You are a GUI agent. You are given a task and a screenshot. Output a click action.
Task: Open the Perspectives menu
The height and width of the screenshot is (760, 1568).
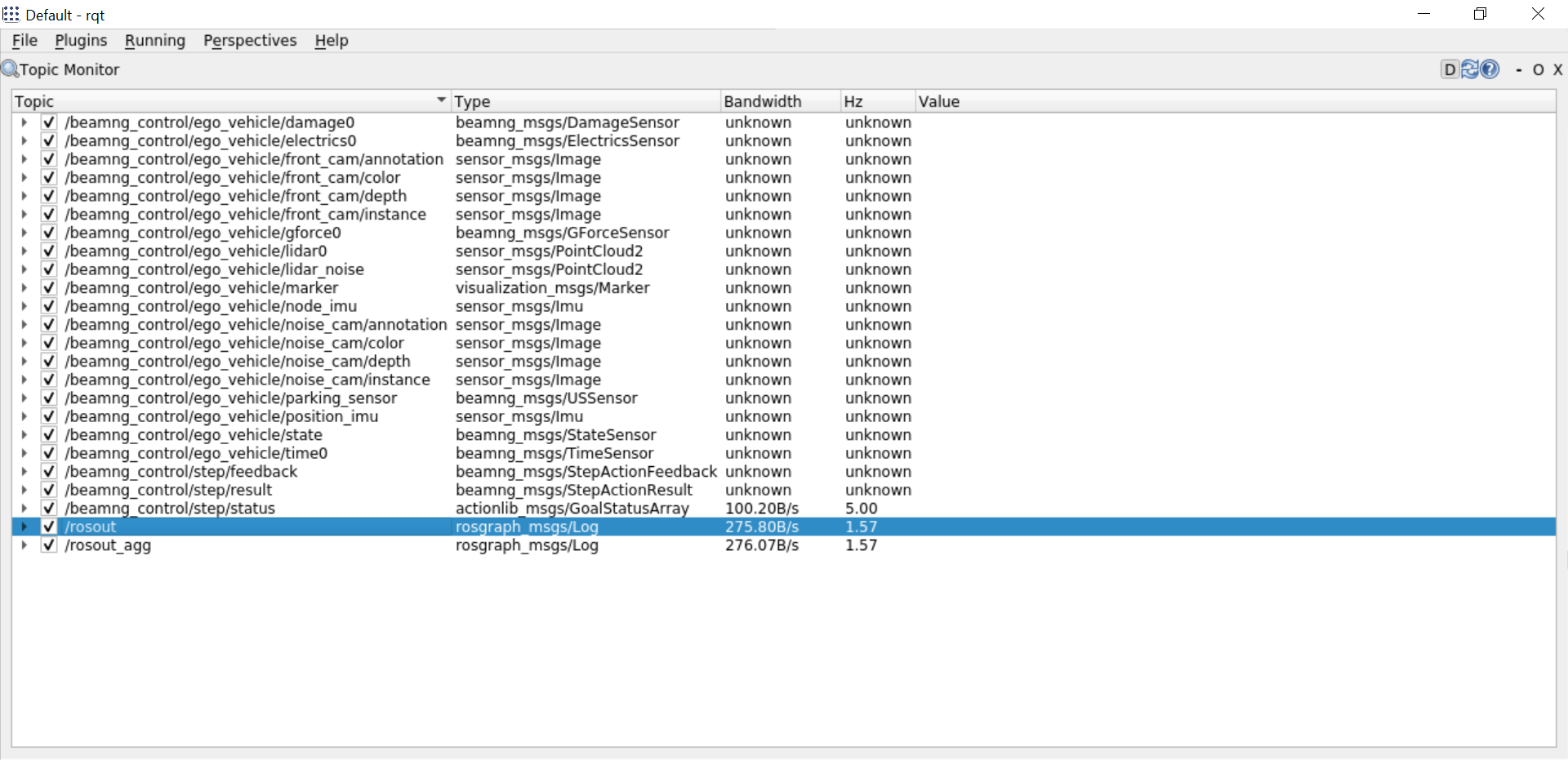pyautogui.click(x=249, y=40)
